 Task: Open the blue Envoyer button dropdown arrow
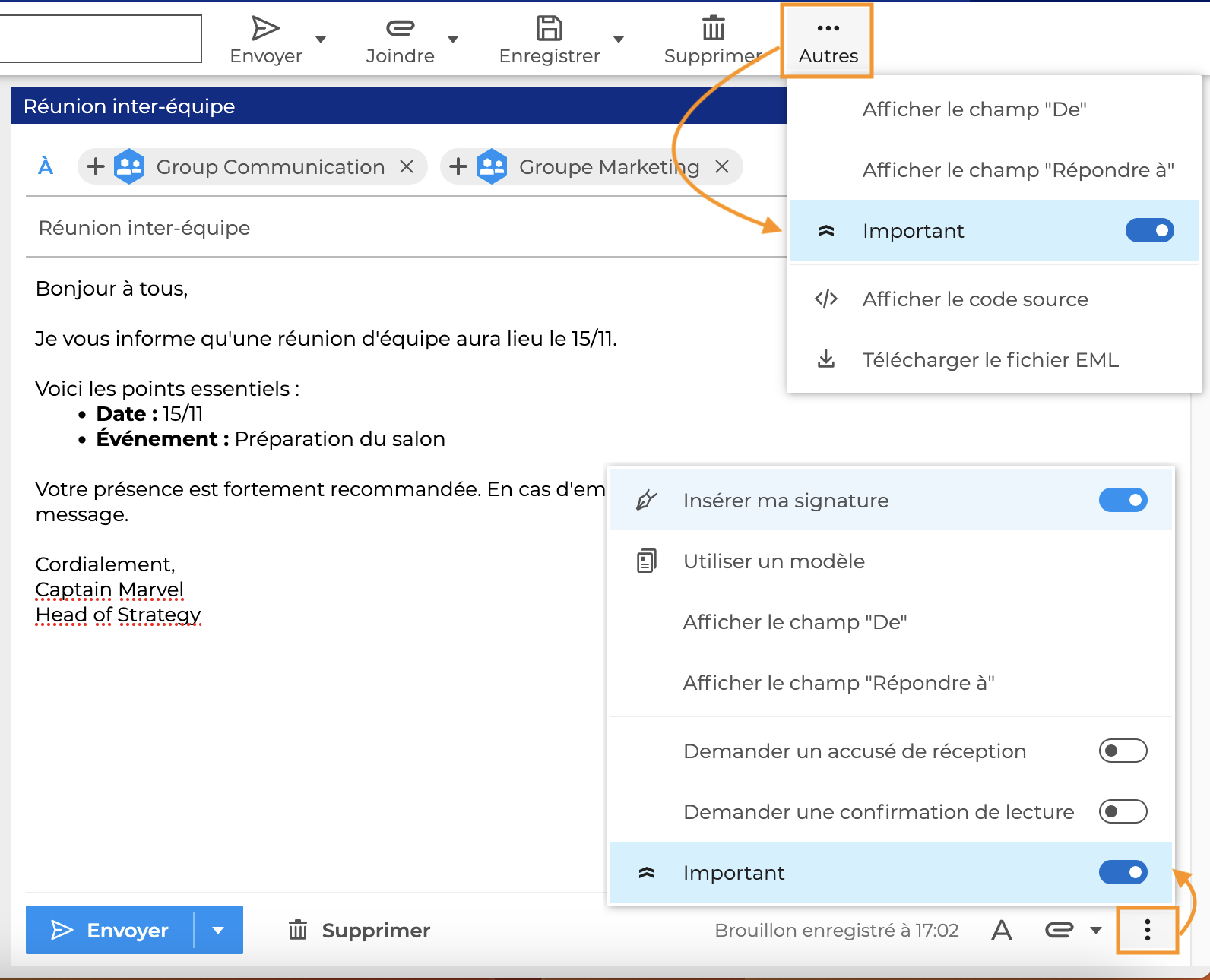[x=218, y=930]
